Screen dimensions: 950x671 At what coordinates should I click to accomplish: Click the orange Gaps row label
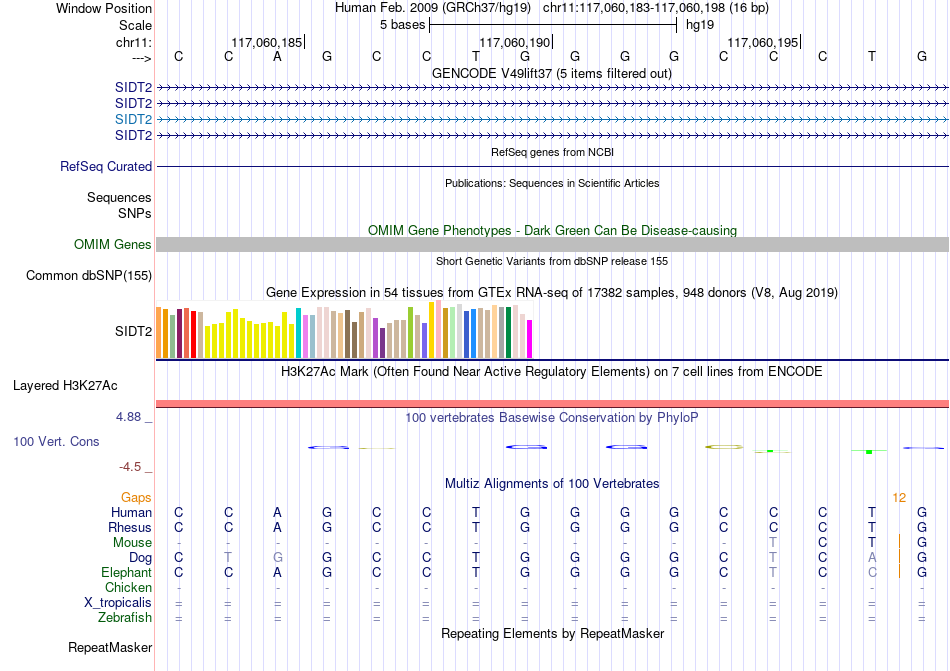pos(136,497)
